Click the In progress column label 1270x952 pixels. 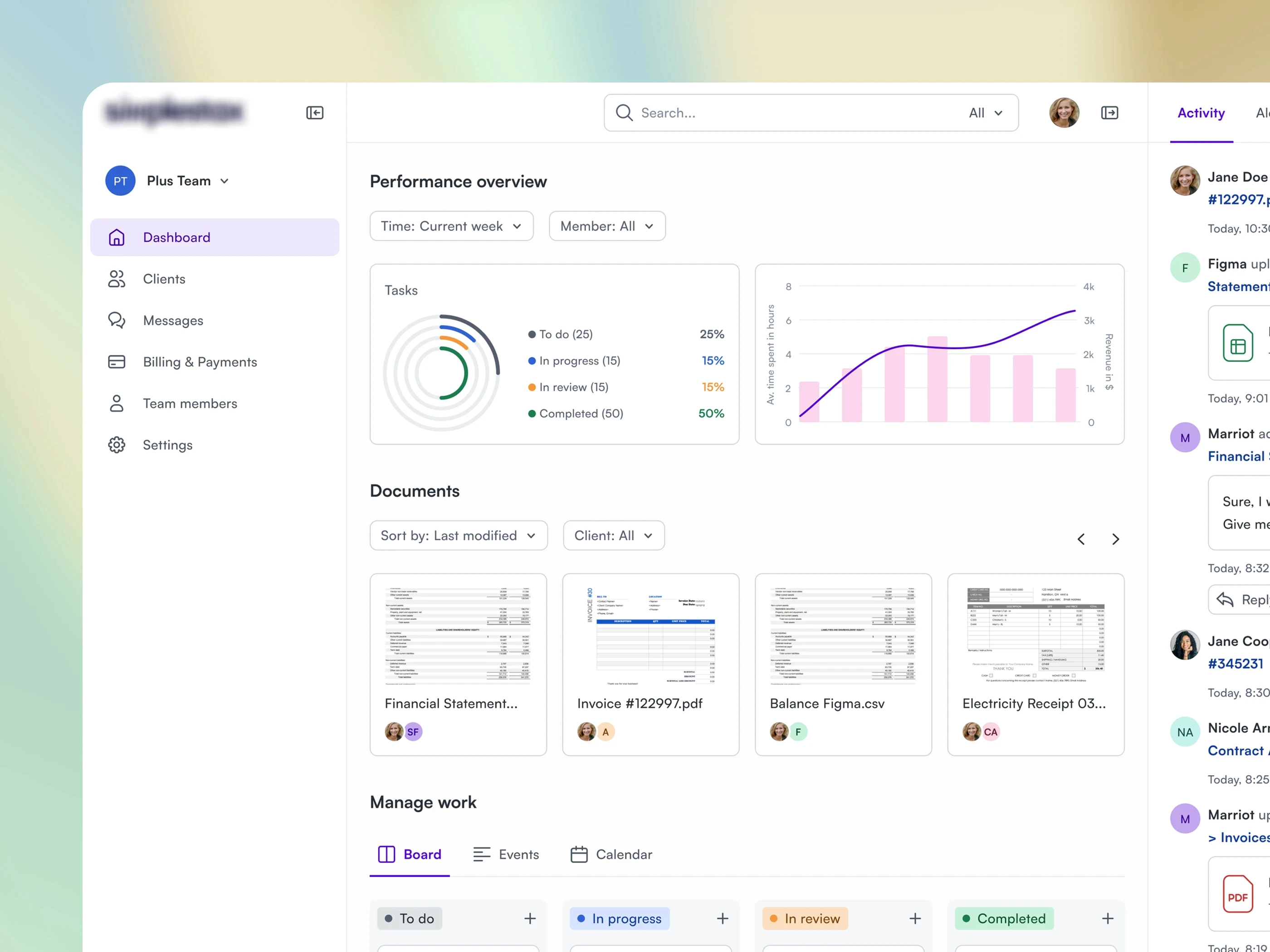(x=620, y=919)
